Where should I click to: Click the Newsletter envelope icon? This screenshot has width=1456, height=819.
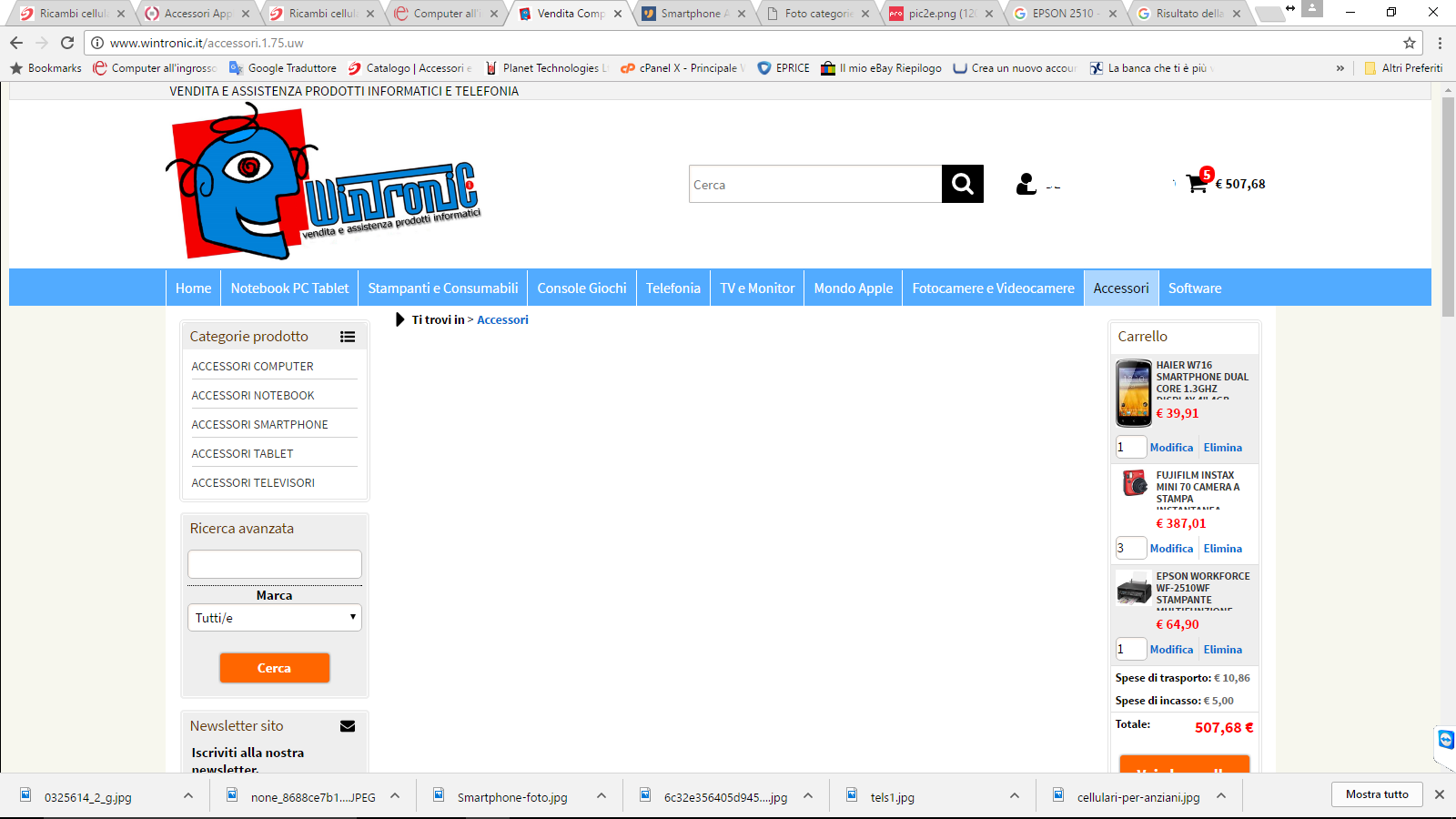pyautogui.click(x=348, y=726)
